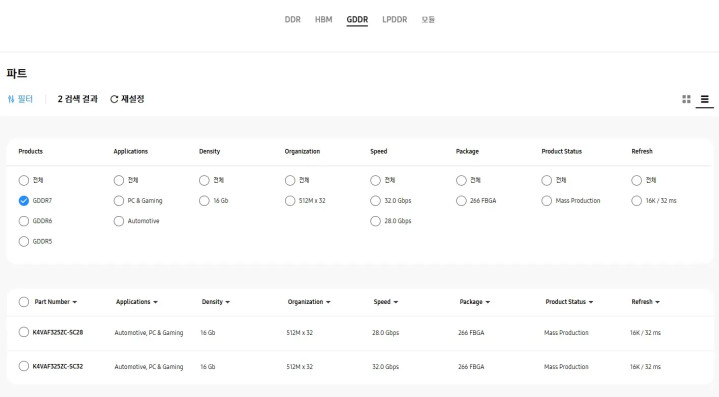The width and height of the screenshot is (719, 397).
Task: Click Automotive, PC & Gaming in SC28 row
Action: pos(149,333)
